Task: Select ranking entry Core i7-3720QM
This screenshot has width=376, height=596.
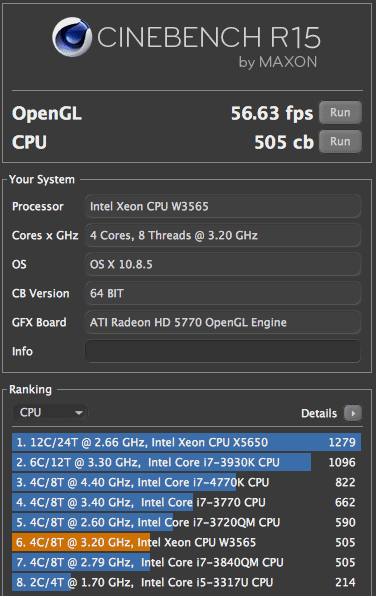Action: pyautogui.click(x=186, y=522)
